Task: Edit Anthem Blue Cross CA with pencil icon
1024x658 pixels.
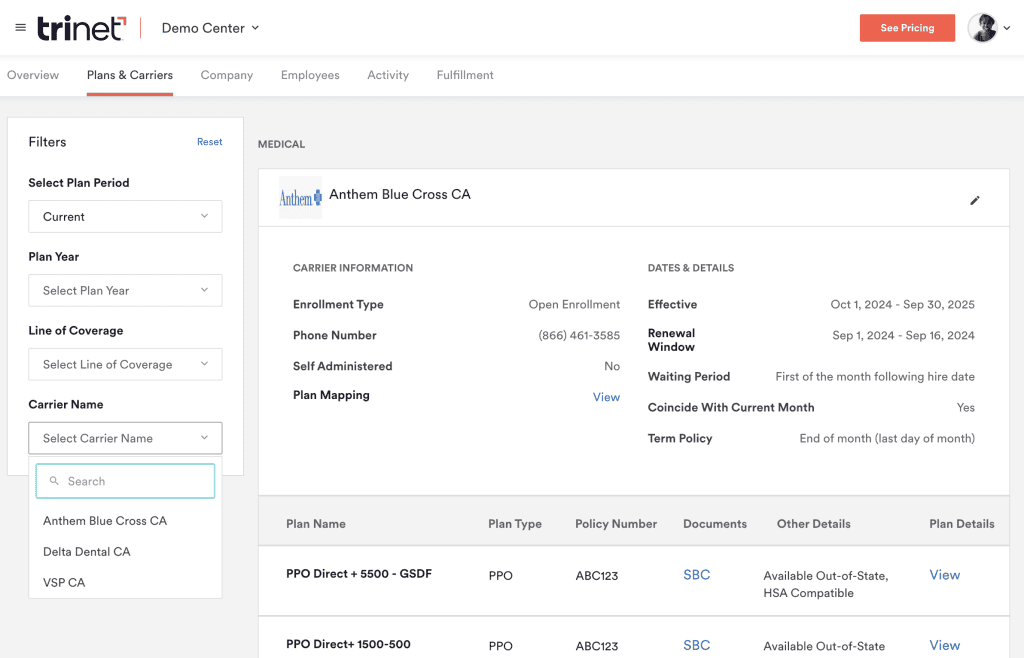Action: (x=974, y=200)
